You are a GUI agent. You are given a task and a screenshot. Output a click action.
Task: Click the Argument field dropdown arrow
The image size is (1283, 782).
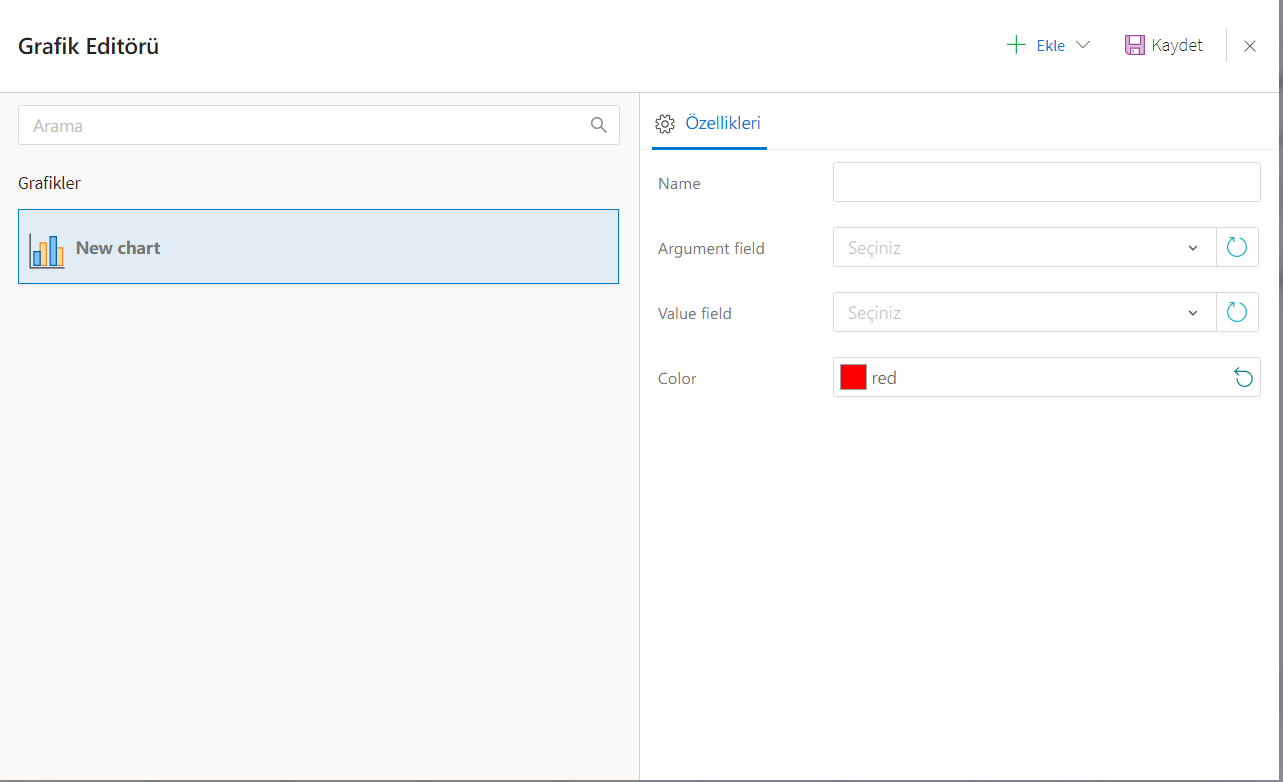coord(1193,248)
